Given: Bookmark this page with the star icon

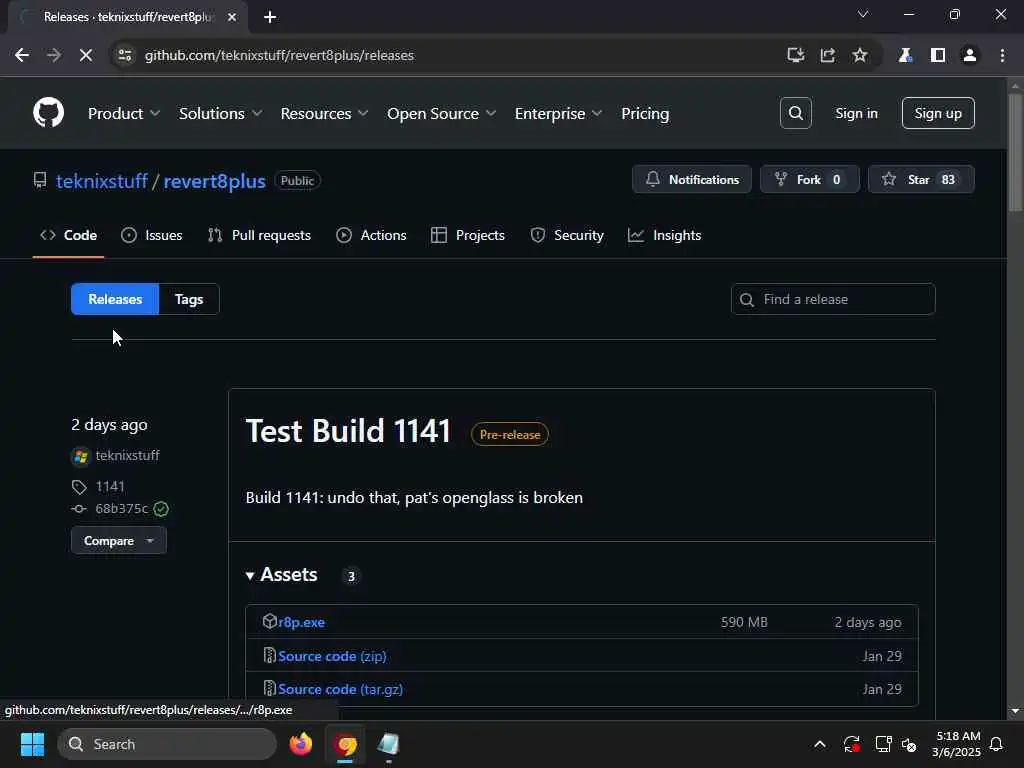Looking at the screenshot, I should [x=859, y=56].
